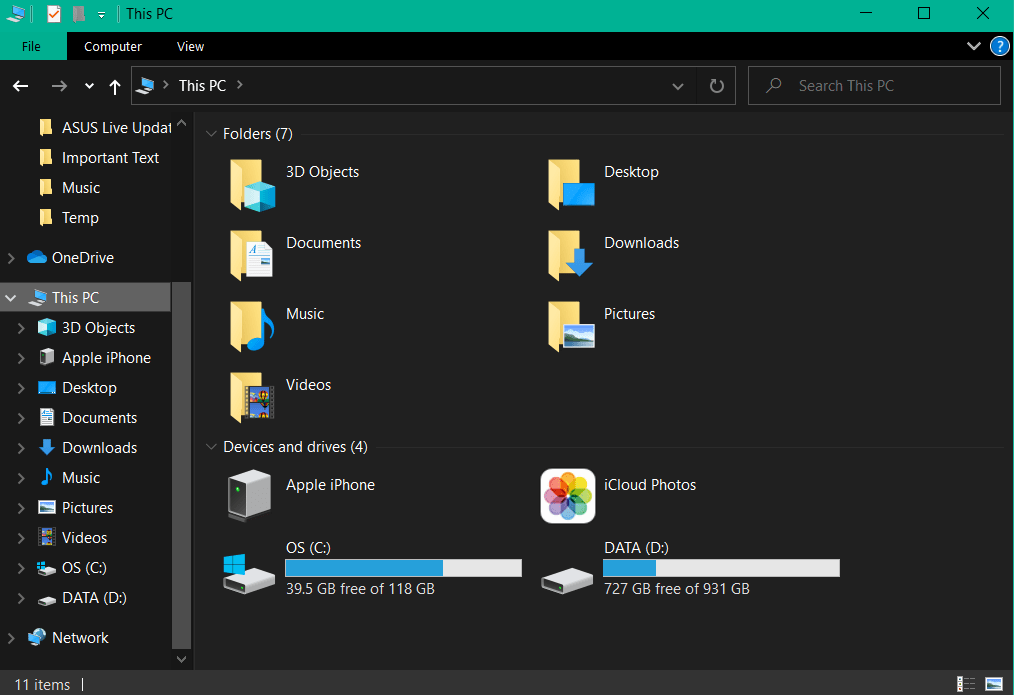Click the Properties quick access toolbar icon
This screenshot has height=695, width=1014.
[54, 14]
